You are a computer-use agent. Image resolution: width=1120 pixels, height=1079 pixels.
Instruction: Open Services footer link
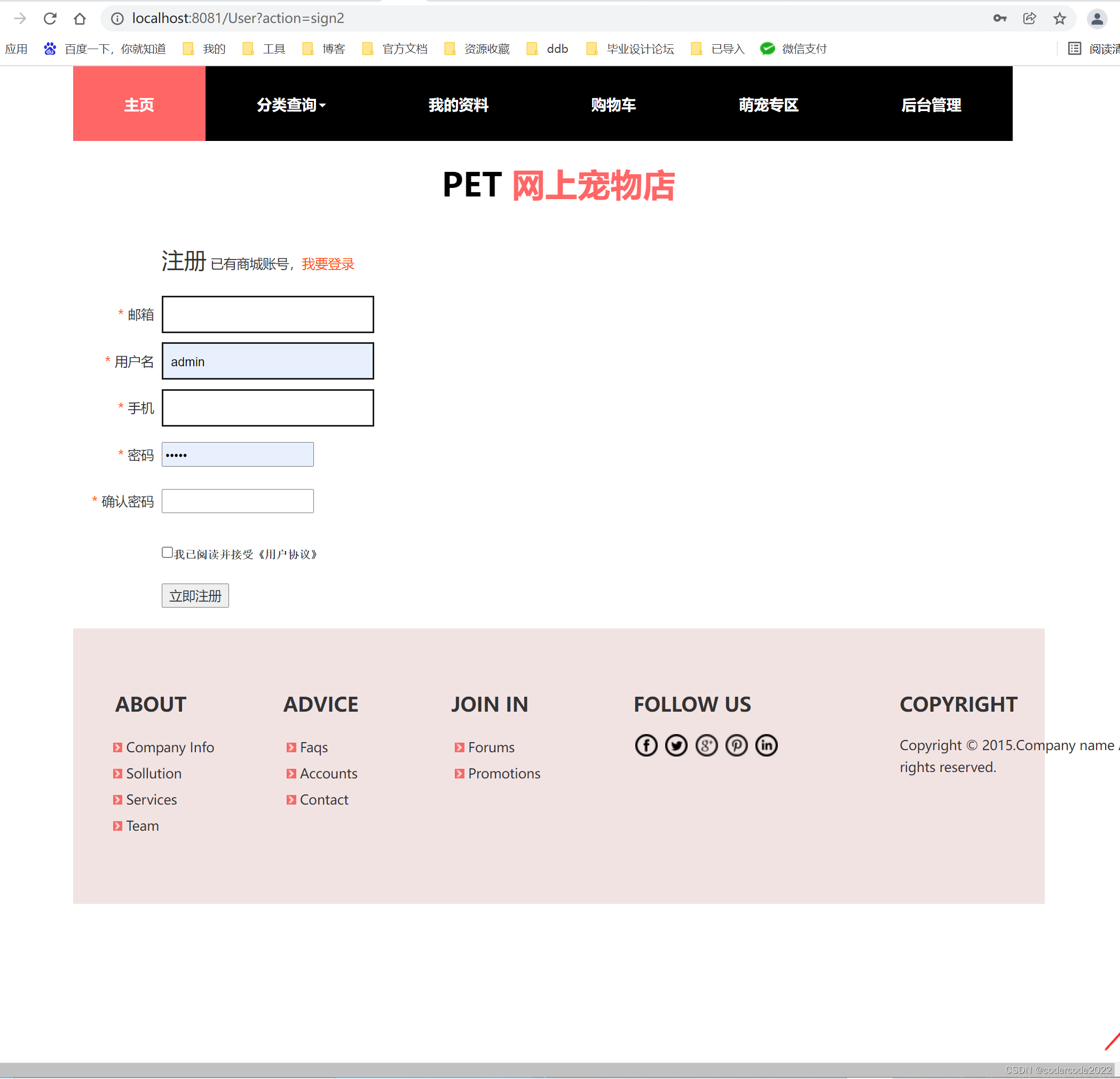pyautogui.click(x=152, y=800)
